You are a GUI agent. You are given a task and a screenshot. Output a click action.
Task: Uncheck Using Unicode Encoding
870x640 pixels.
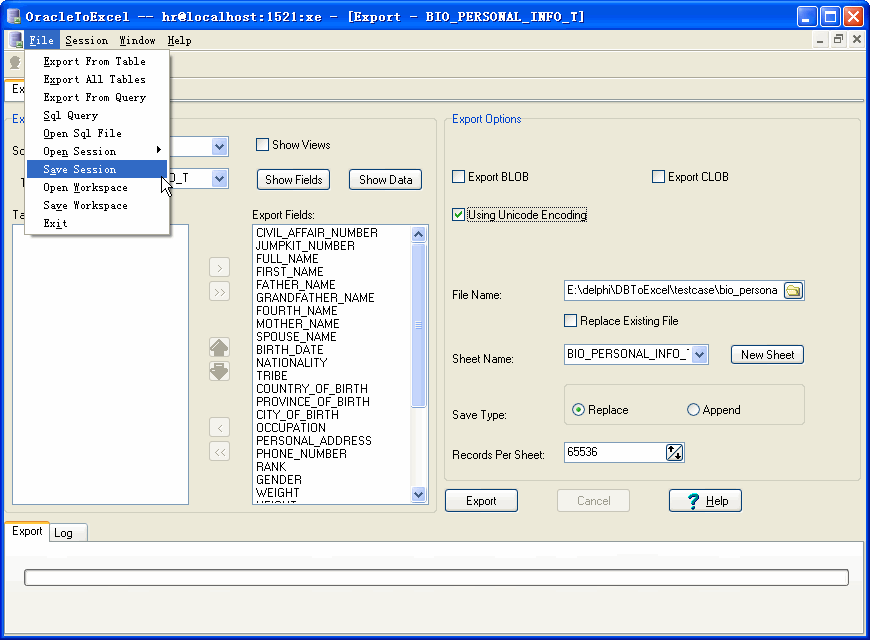[458, 215]
